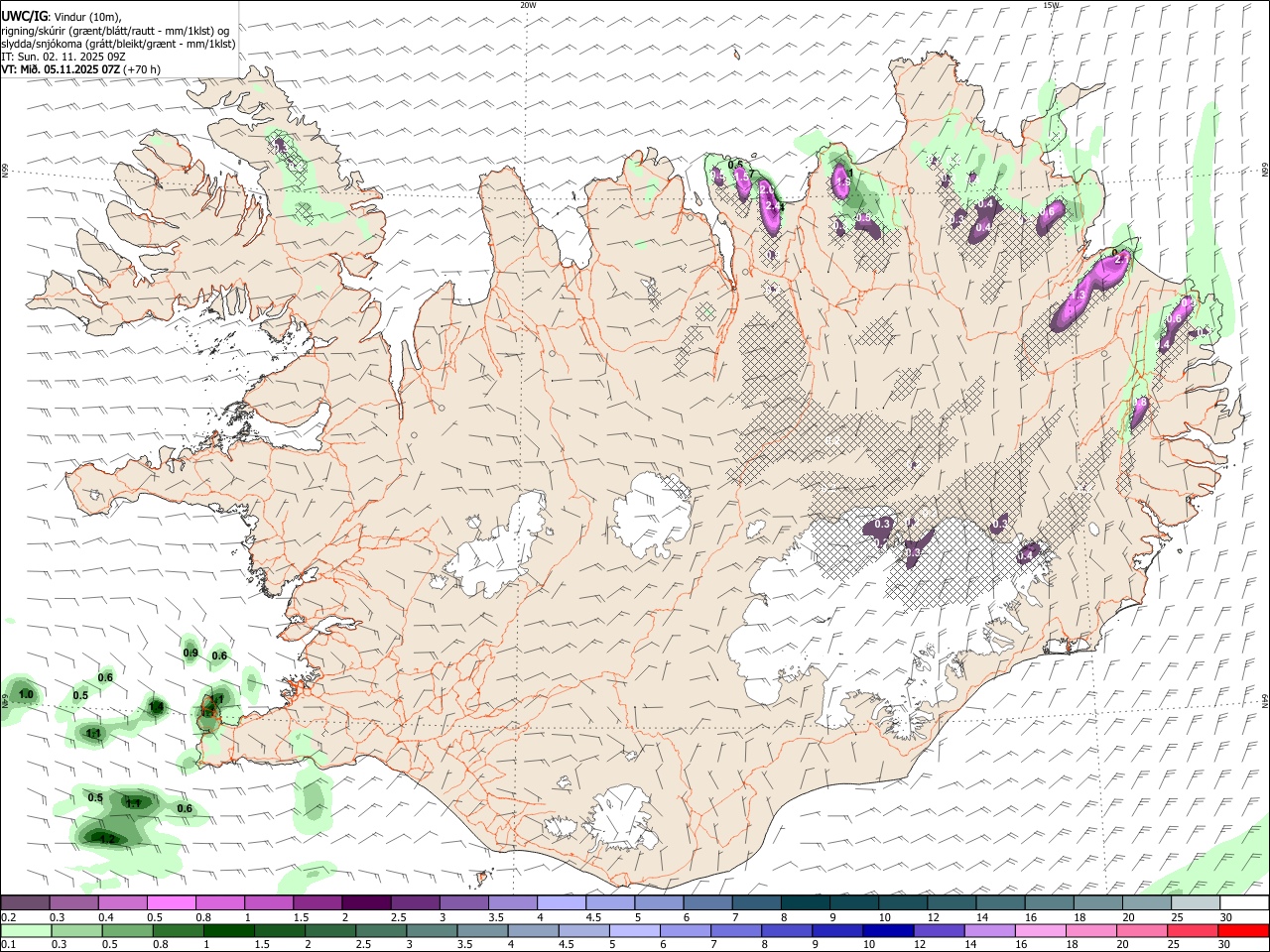
Task: Click the '(+70 h)' forecast offset text
Action: point(142,69)
